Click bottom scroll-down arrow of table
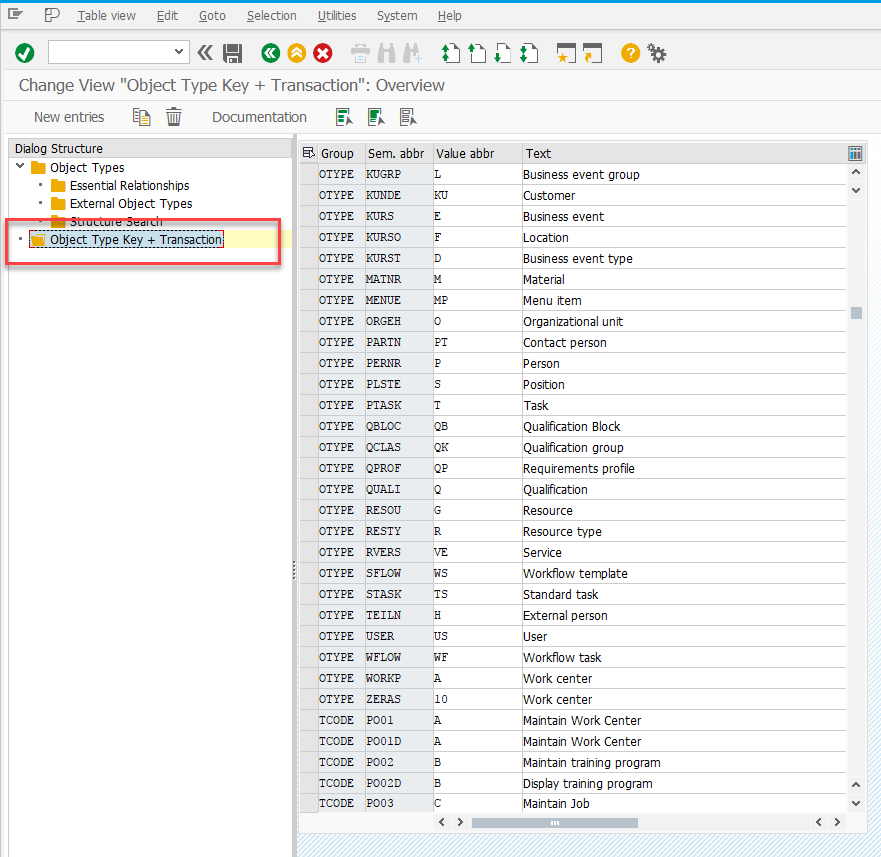Viewport: 881px width, 857px height. pyautogui.click(x=856, y=804)
